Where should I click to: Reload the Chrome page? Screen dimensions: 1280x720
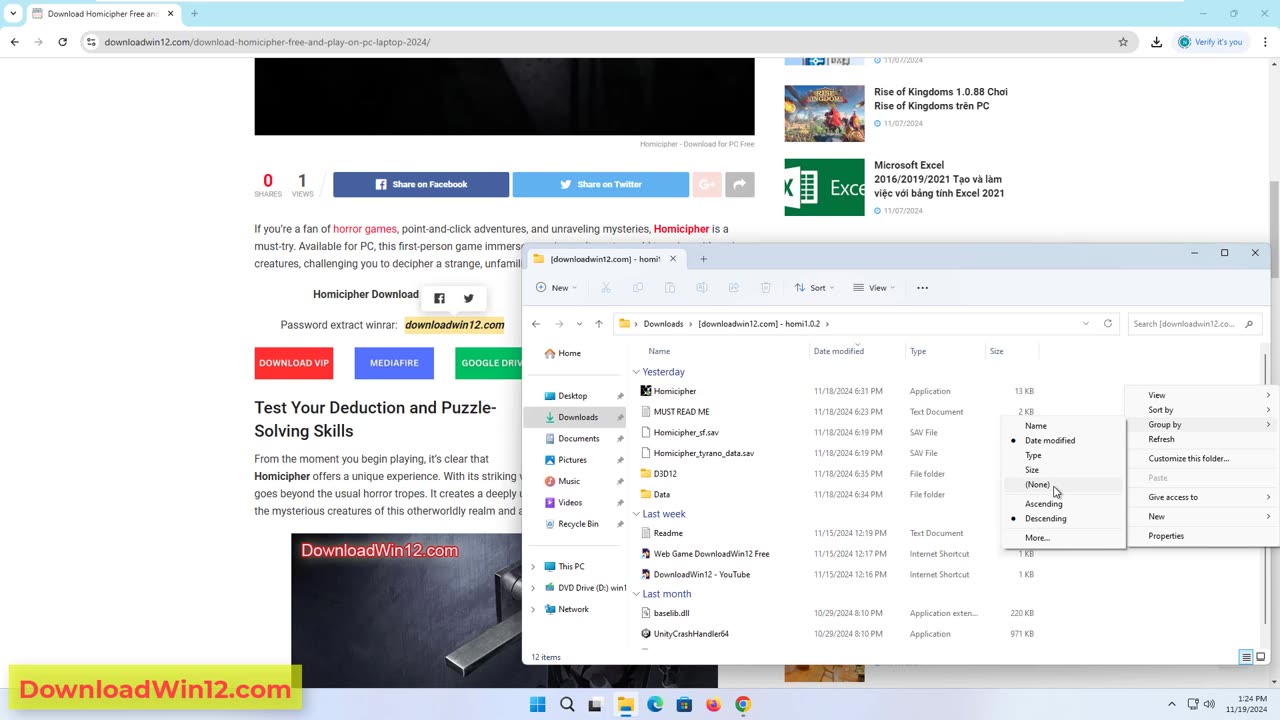(62, 42)
